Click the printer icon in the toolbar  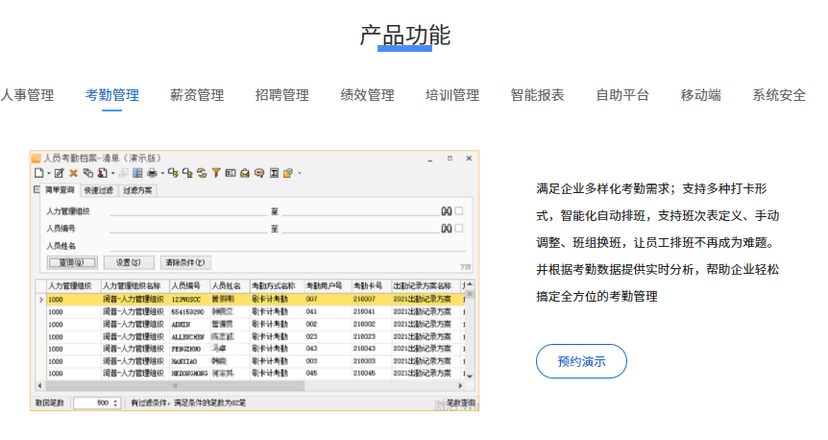tap(152, 173)
